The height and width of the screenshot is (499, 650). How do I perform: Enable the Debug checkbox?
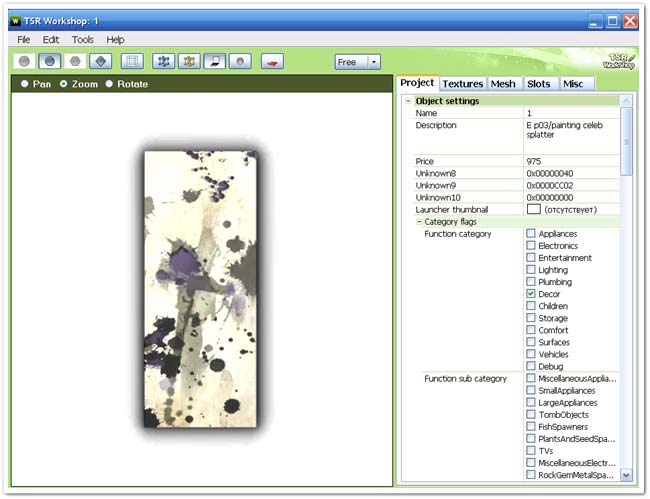[531, 366]
